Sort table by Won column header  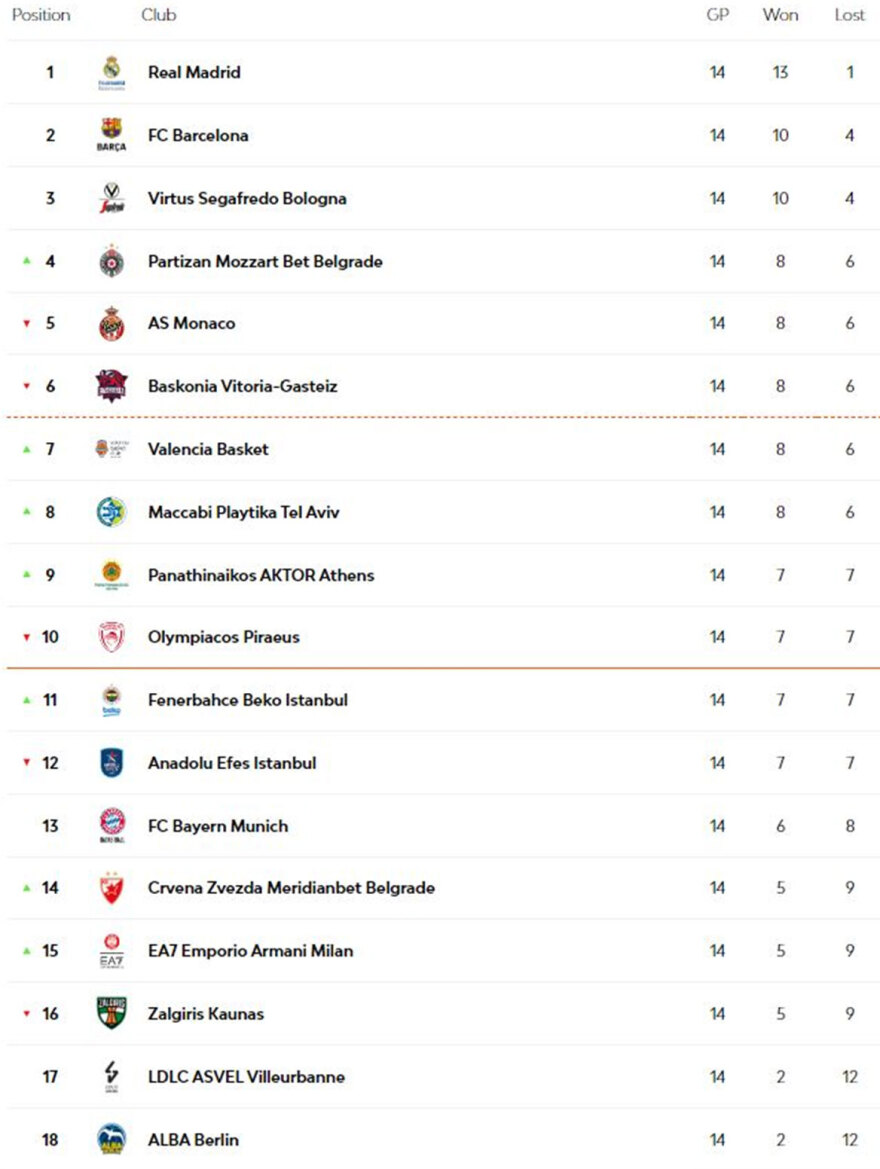pyautogui.click(x=780, y=15)
